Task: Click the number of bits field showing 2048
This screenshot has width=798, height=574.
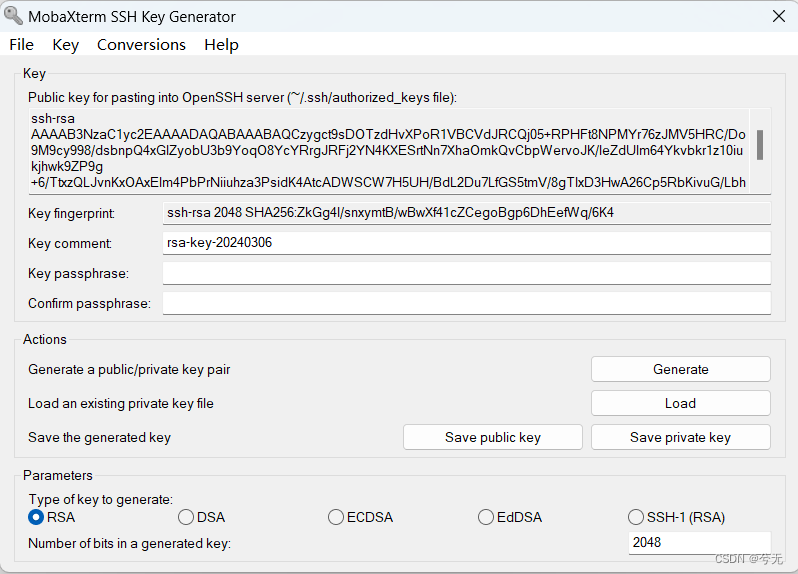Action: coord(700,542)
